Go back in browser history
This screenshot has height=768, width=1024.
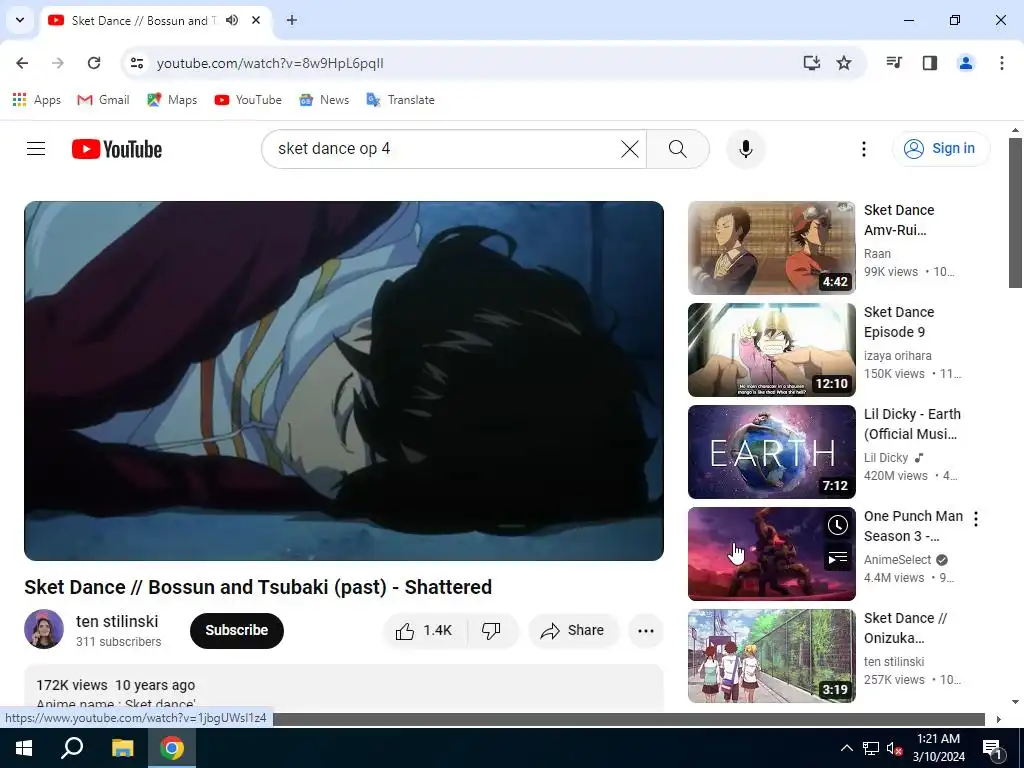(22, 63)
